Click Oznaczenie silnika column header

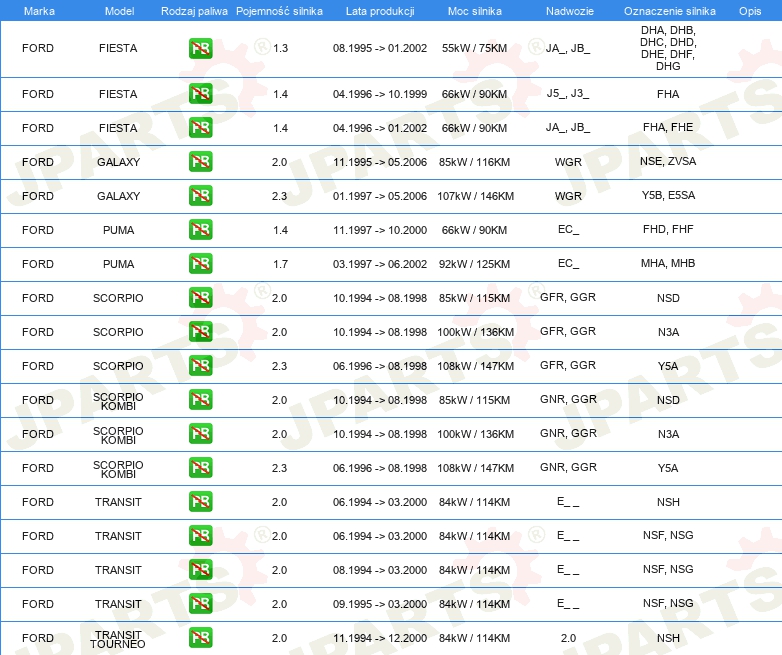tap(670, 11)
